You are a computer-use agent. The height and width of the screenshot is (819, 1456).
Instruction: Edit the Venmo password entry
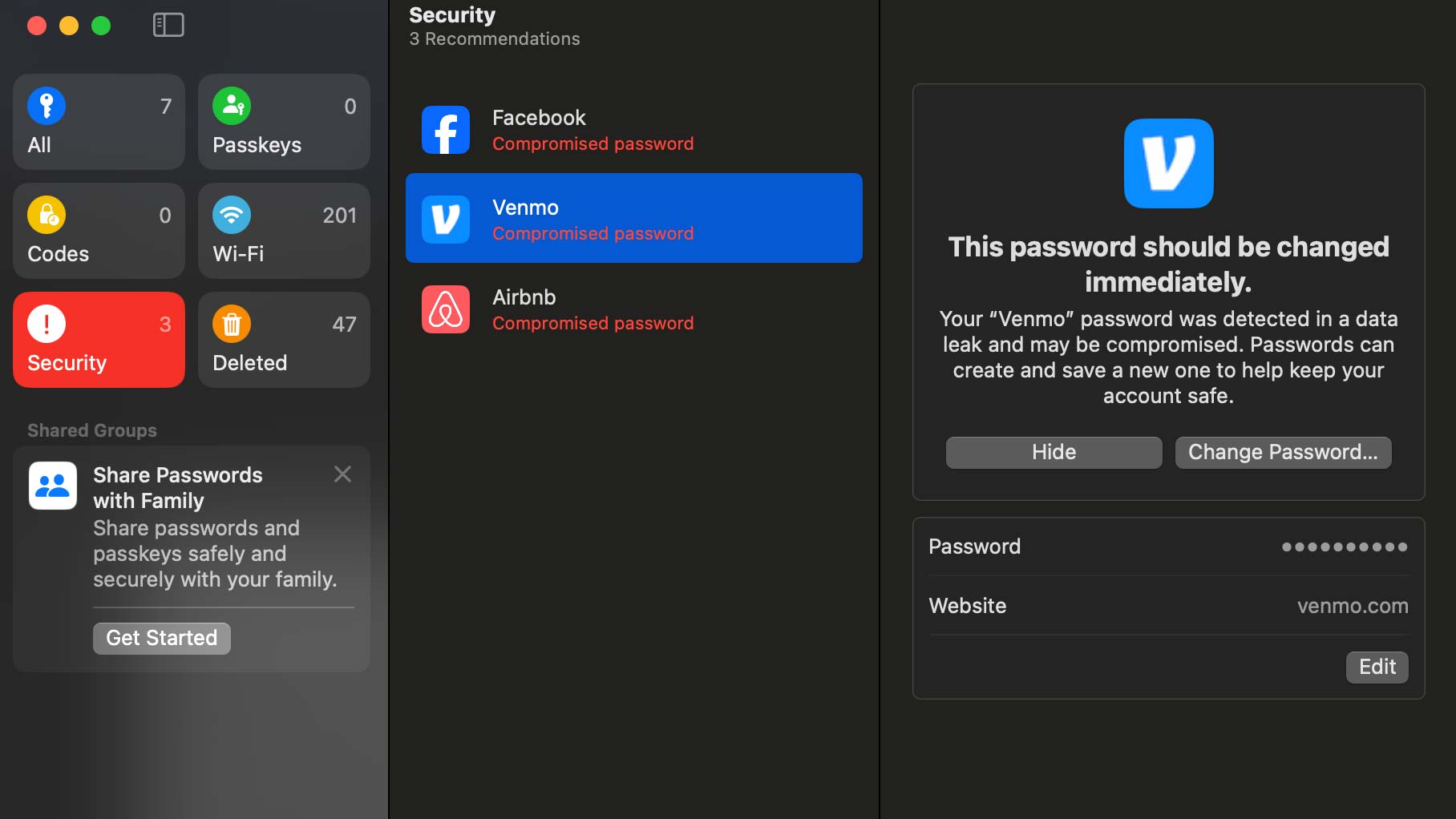pos(1377,668)
